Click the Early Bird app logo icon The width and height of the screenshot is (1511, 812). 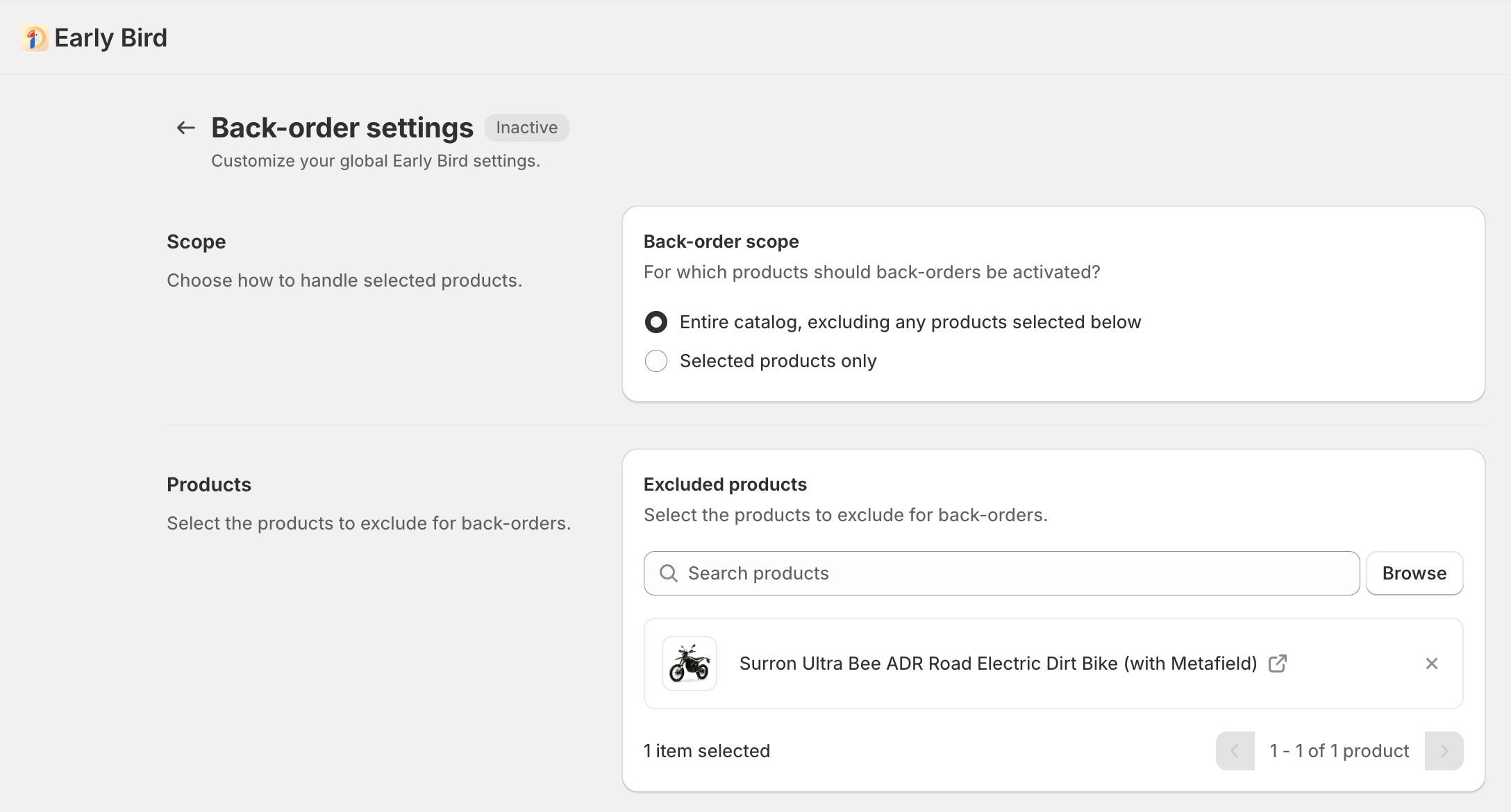pyautogui.click(x=33, y=37)
